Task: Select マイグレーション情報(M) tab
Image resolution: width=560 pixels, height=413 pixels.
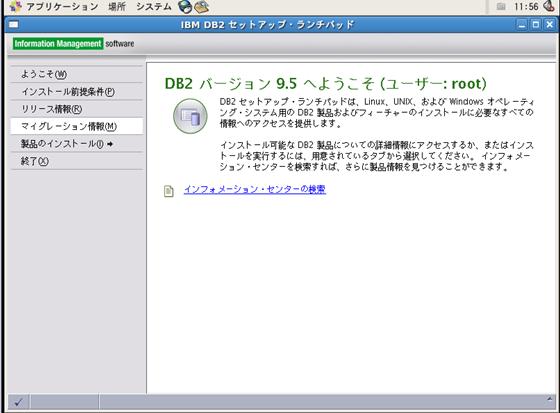Action: coord(76,126)
